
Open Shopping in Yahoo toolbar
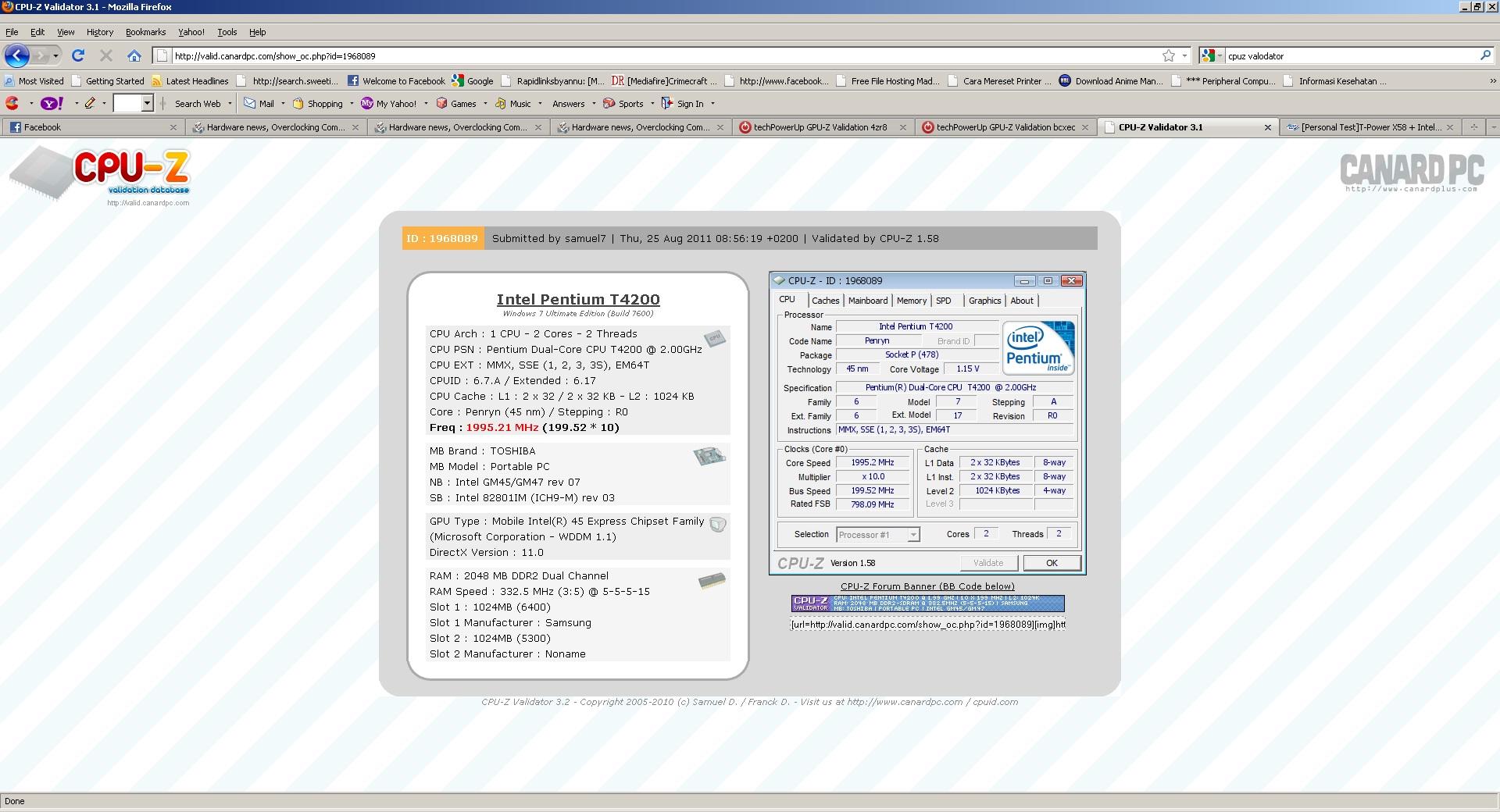pos(317,103)
